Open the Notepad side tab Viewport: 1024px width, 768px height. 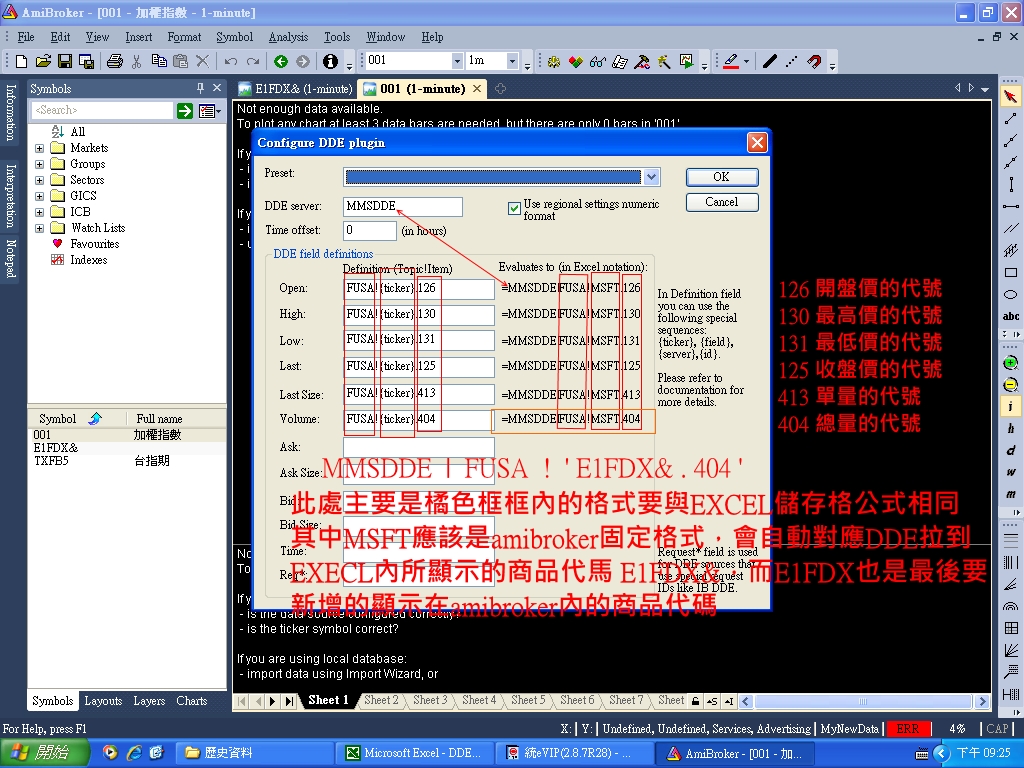pos(10,259)
